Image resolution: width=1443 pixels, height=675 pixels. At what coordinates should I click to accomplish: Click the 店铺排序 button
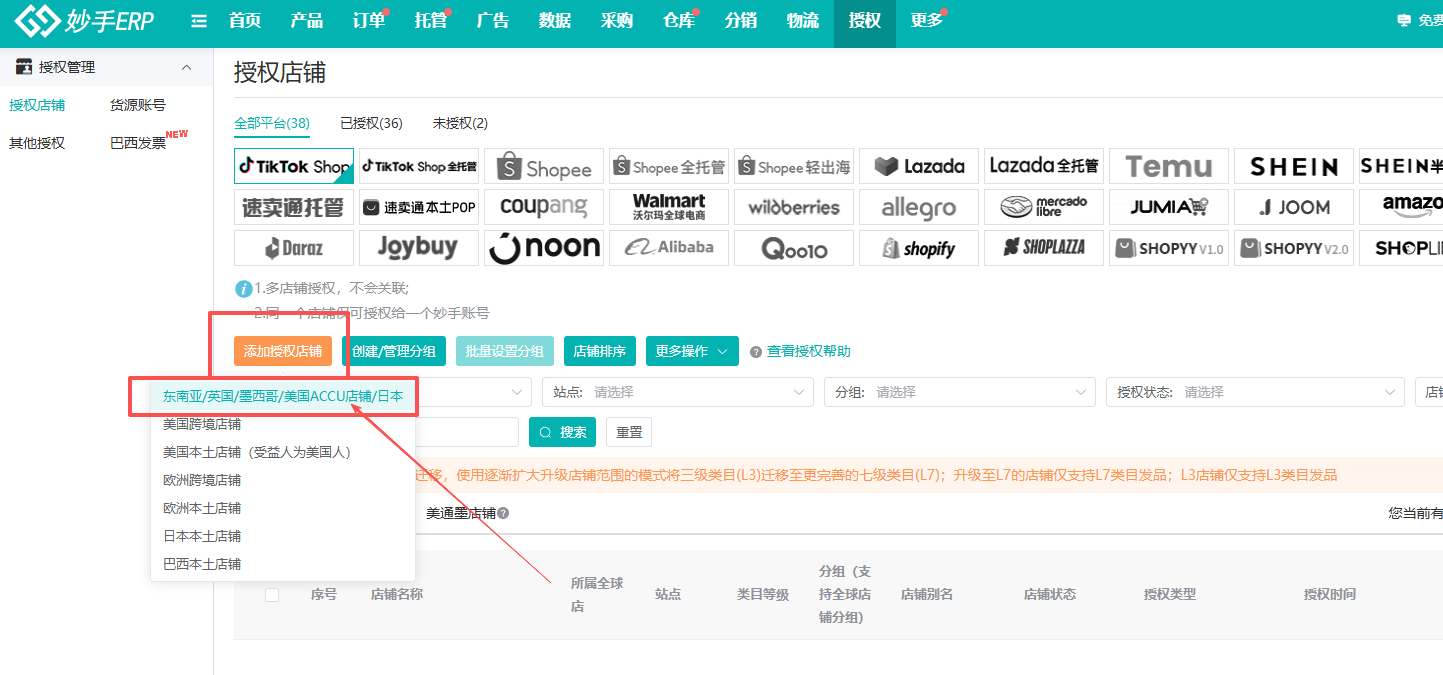click(600, 351)
